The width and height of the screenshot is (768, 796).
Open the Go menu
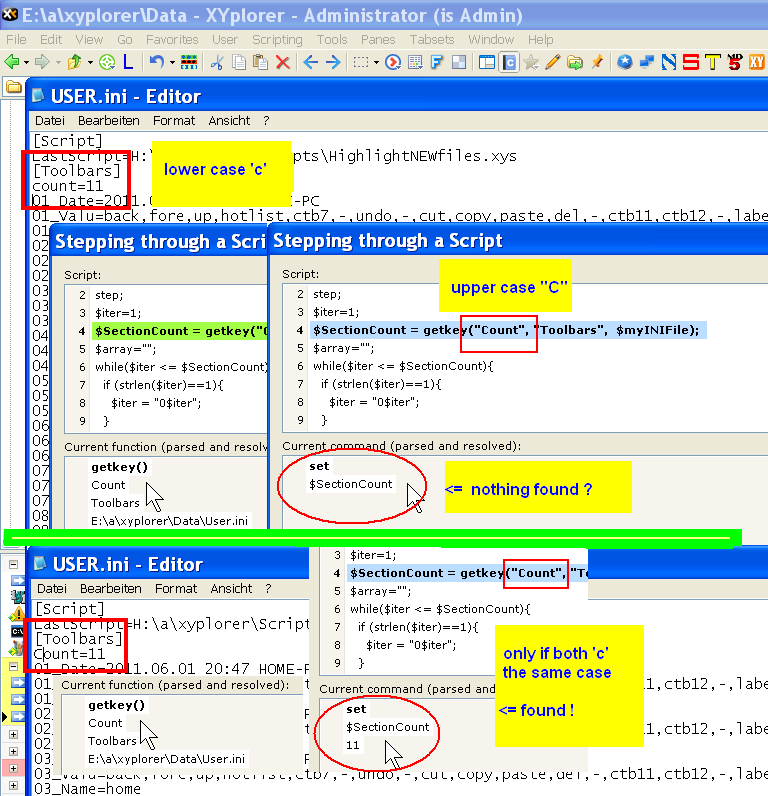(124, 40)
